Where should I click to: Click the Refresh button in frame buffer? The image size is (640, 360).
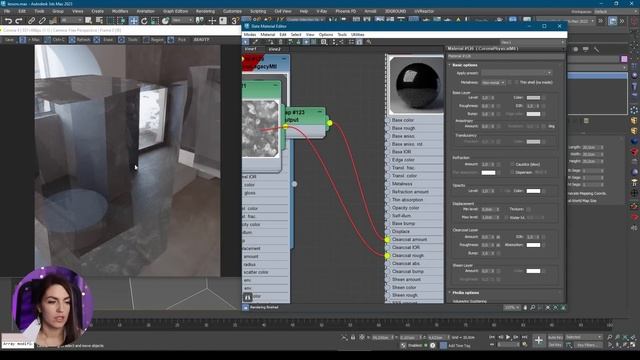point(80,40)
